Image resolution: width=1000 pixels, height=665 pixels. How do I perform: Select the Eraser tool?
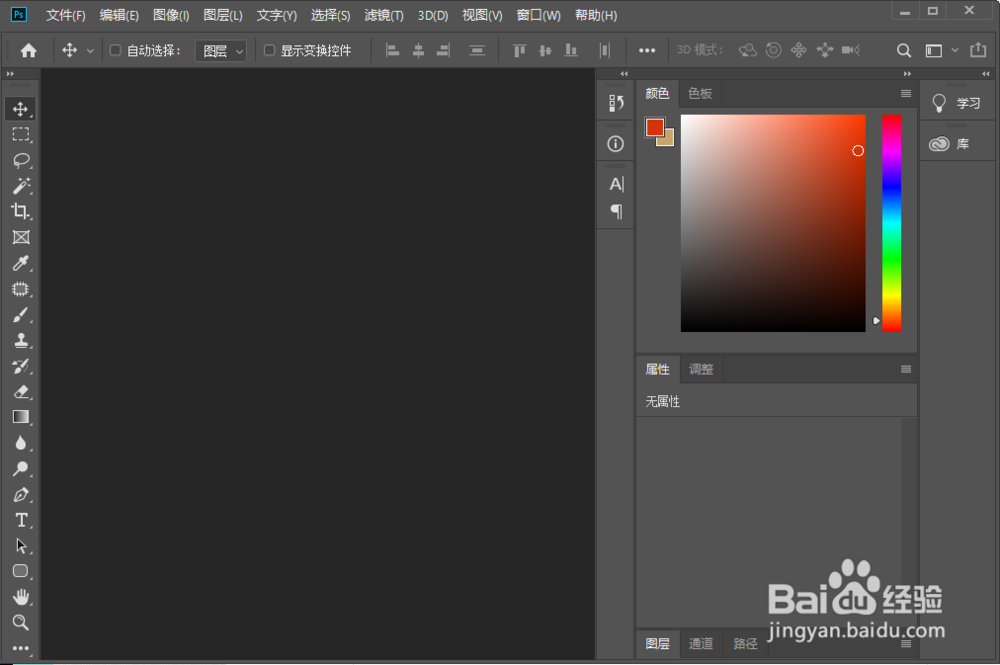pyautogui.click(x=20, y=391)
